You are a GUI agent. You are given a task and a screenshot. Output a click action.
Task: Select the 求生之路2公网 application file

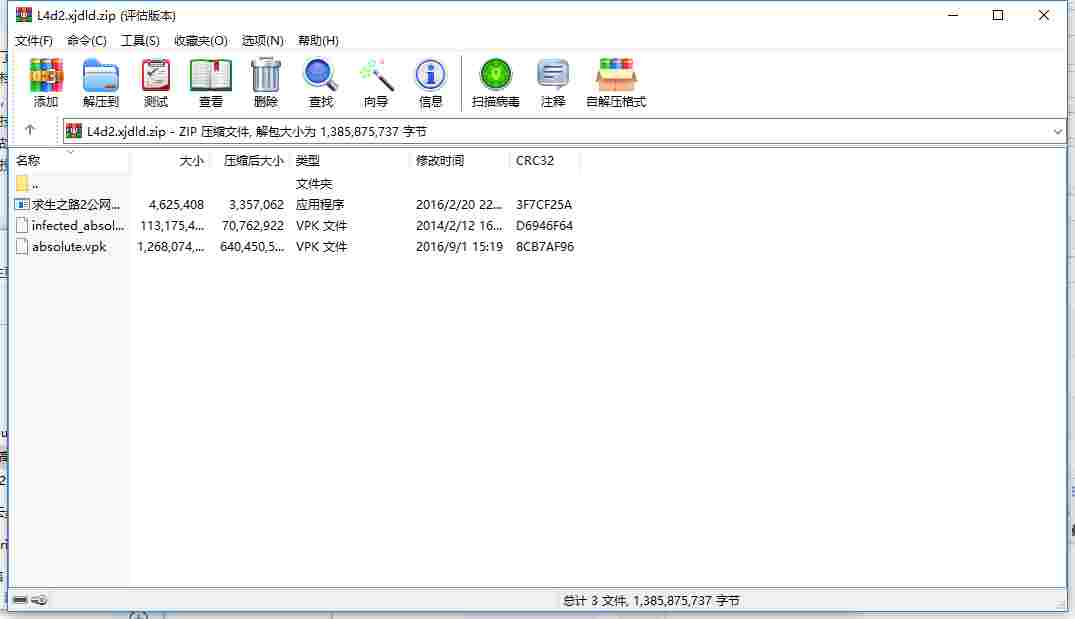click(296, 204)
